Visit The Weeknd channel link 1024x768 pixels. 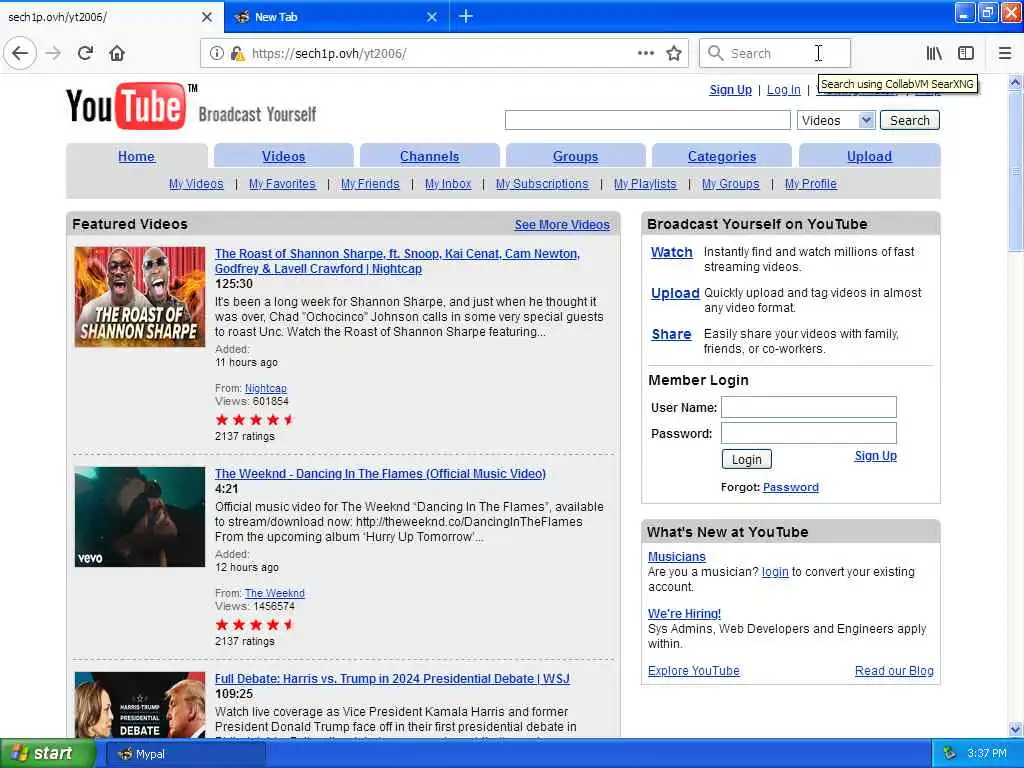(x=274, y=593)
